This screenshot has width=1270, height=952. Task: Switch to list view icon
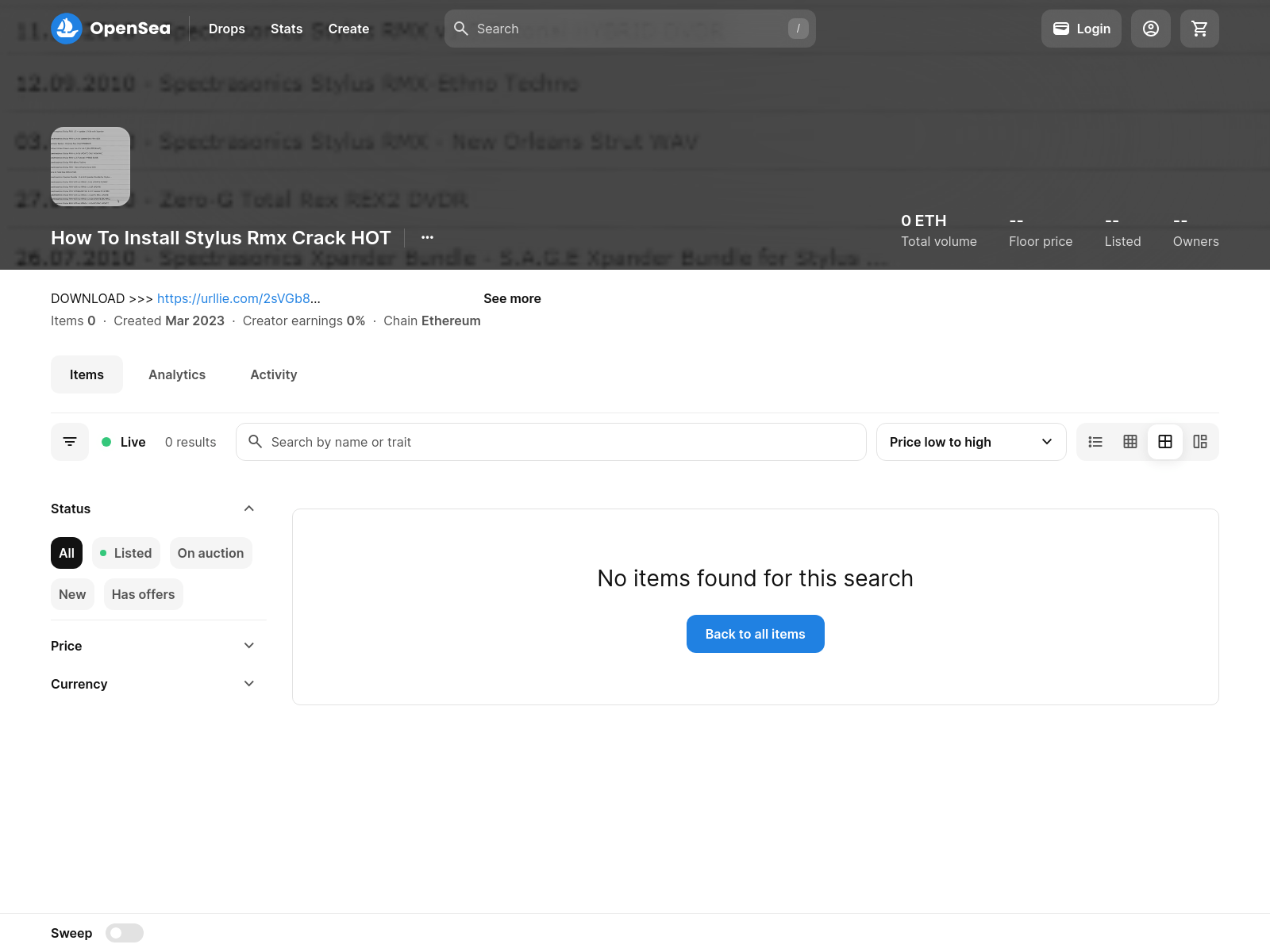pyautogui.click(x=1095, y=442)
